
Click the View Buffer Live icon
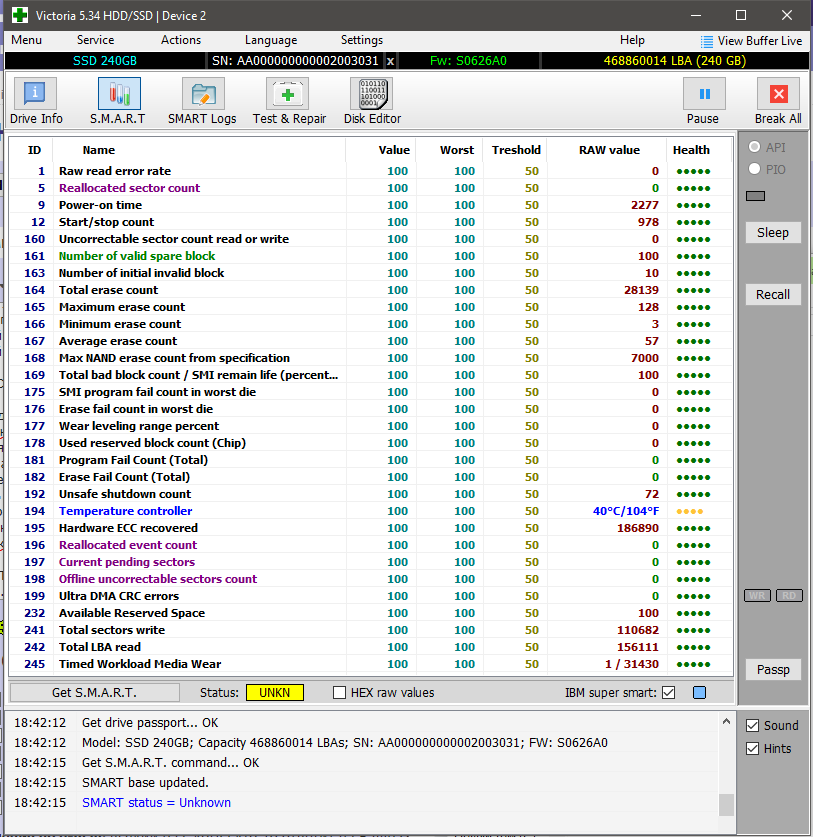point(708,41)
